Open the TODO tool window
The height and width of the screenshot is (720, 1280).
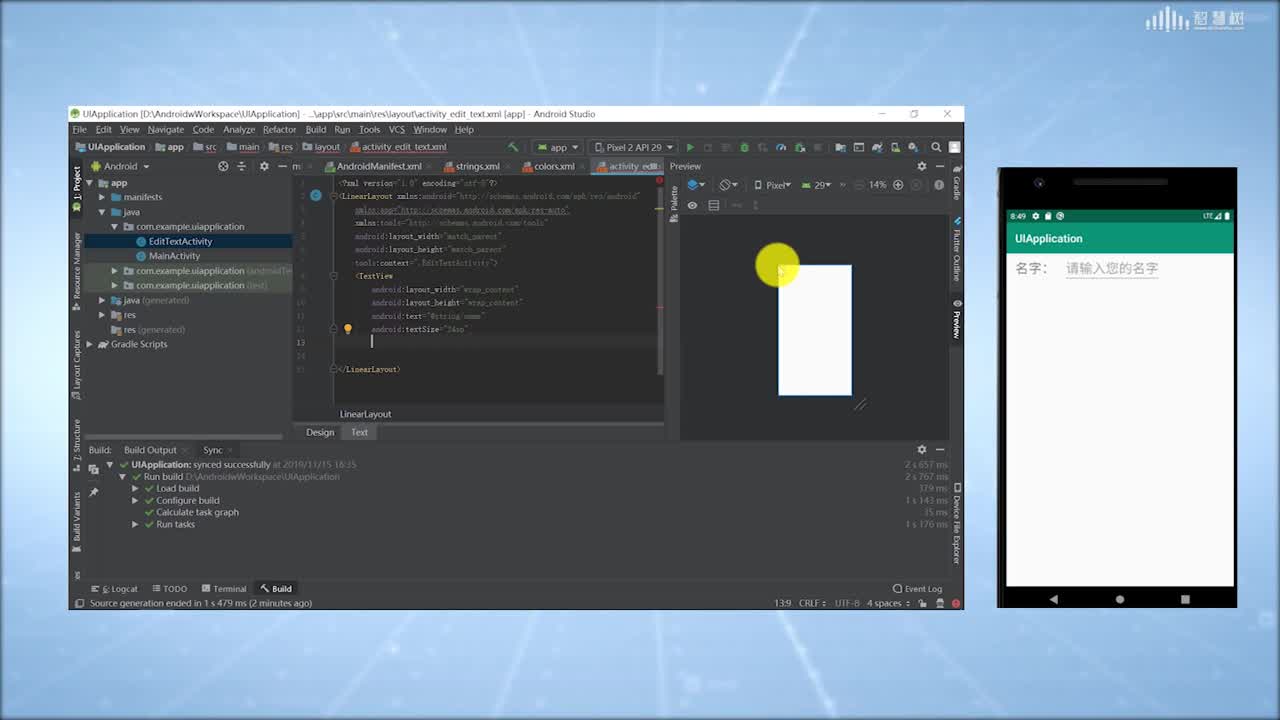(x=169, y=589)
